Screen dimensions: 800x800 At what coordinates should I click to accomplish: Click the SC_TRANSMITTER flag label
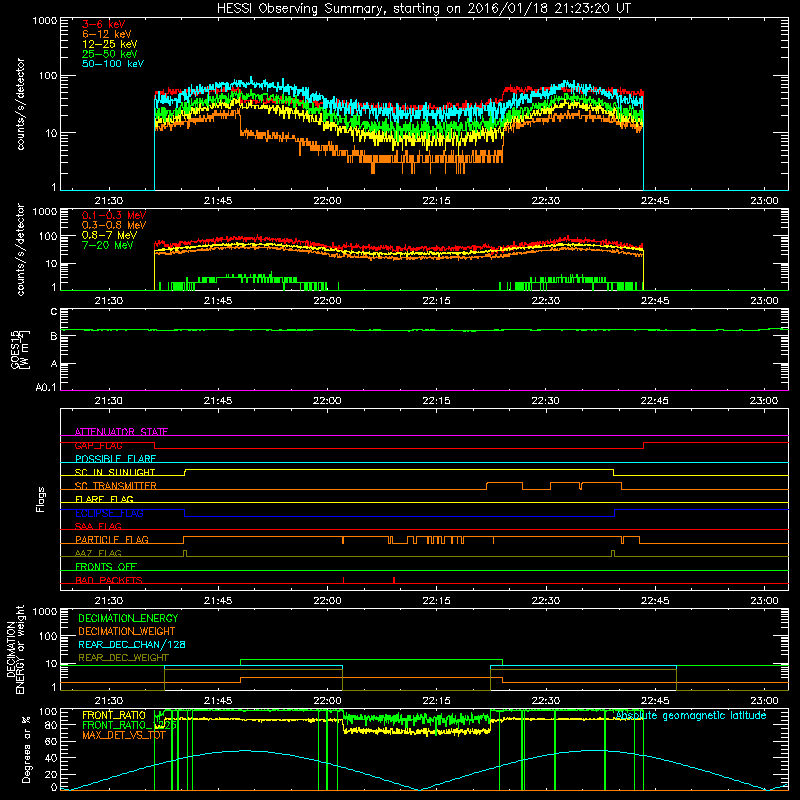click(115, 486)
